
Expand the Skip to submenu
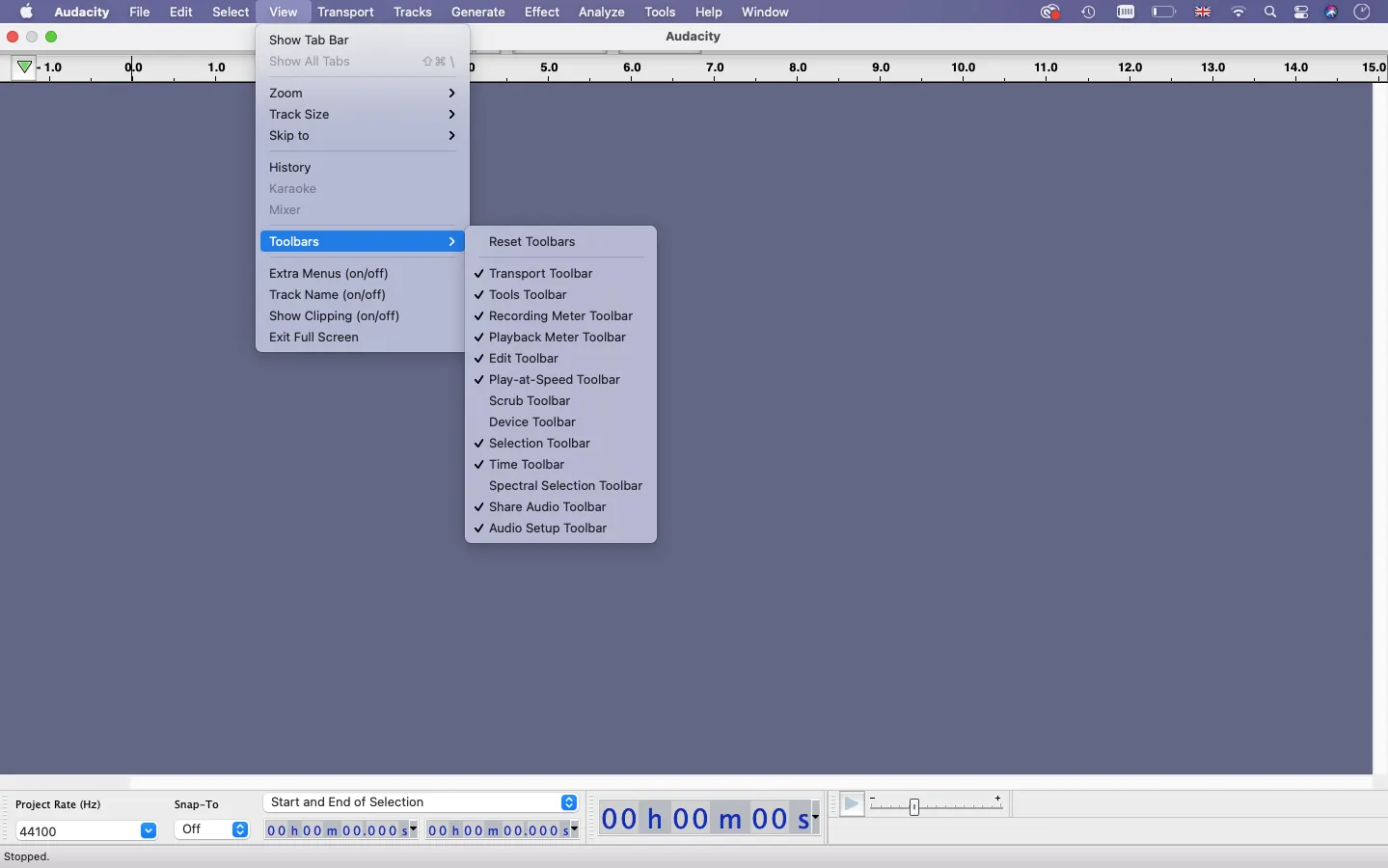coord(363,136)
